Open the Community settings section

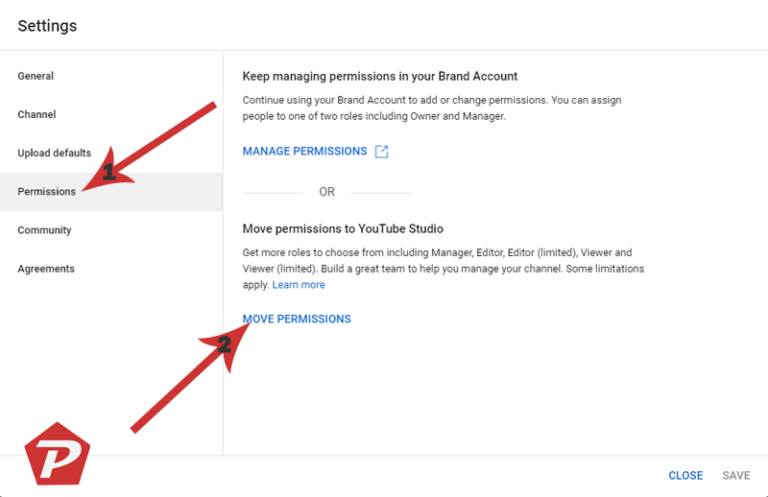click(x=44, y=230)
